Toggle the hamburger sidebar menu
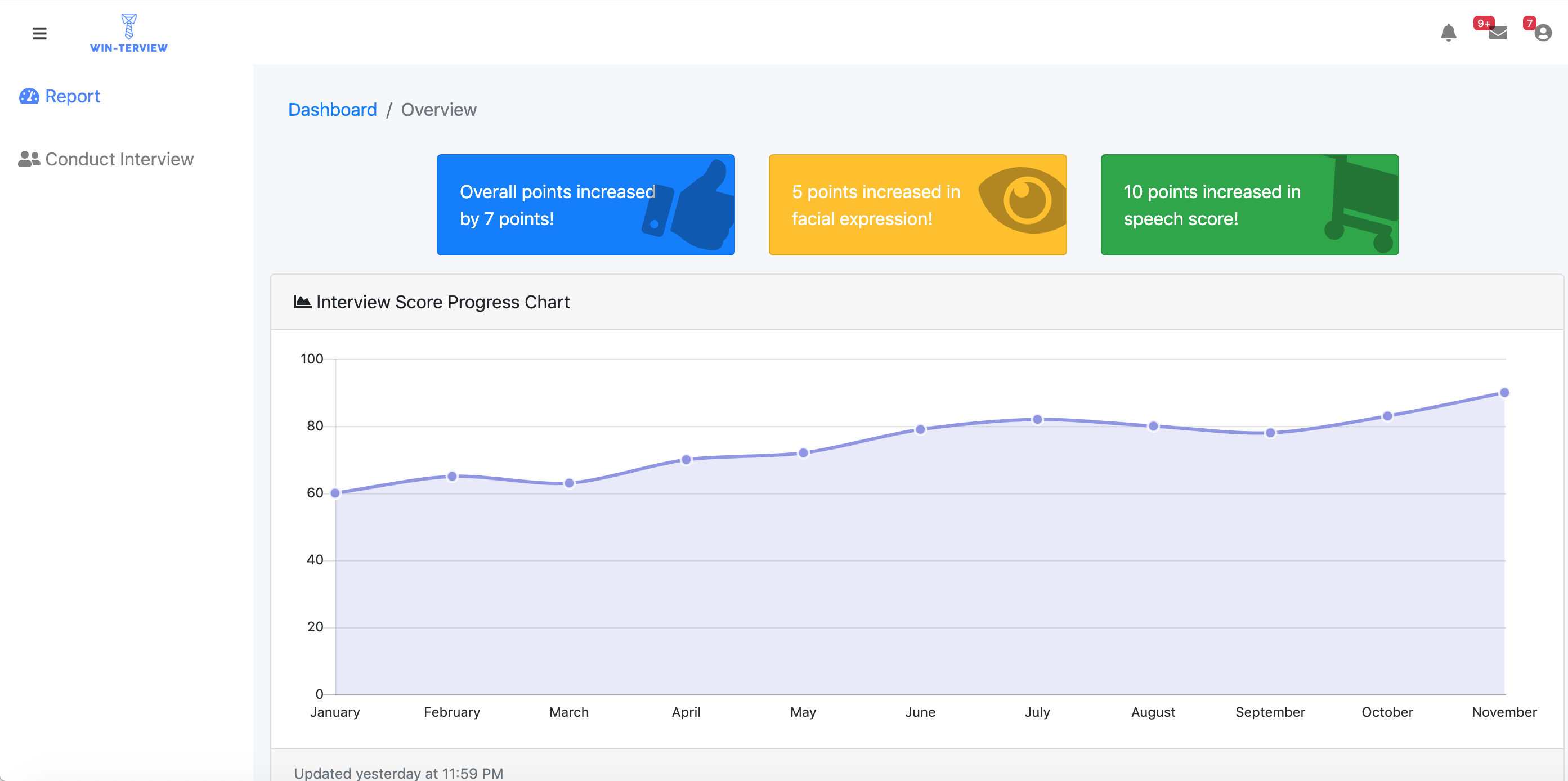This screenshot has width=1568, height=781. click(39, 34)
